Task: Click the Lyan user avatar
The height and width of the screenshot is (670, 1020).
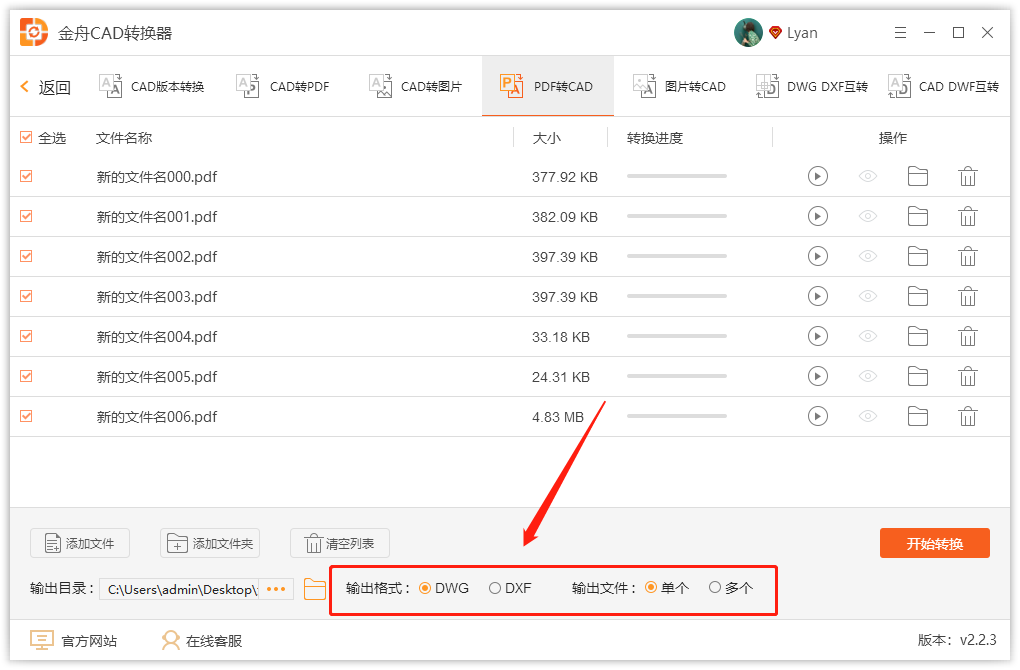Action: pyautogui.click(x=748, y=32)
